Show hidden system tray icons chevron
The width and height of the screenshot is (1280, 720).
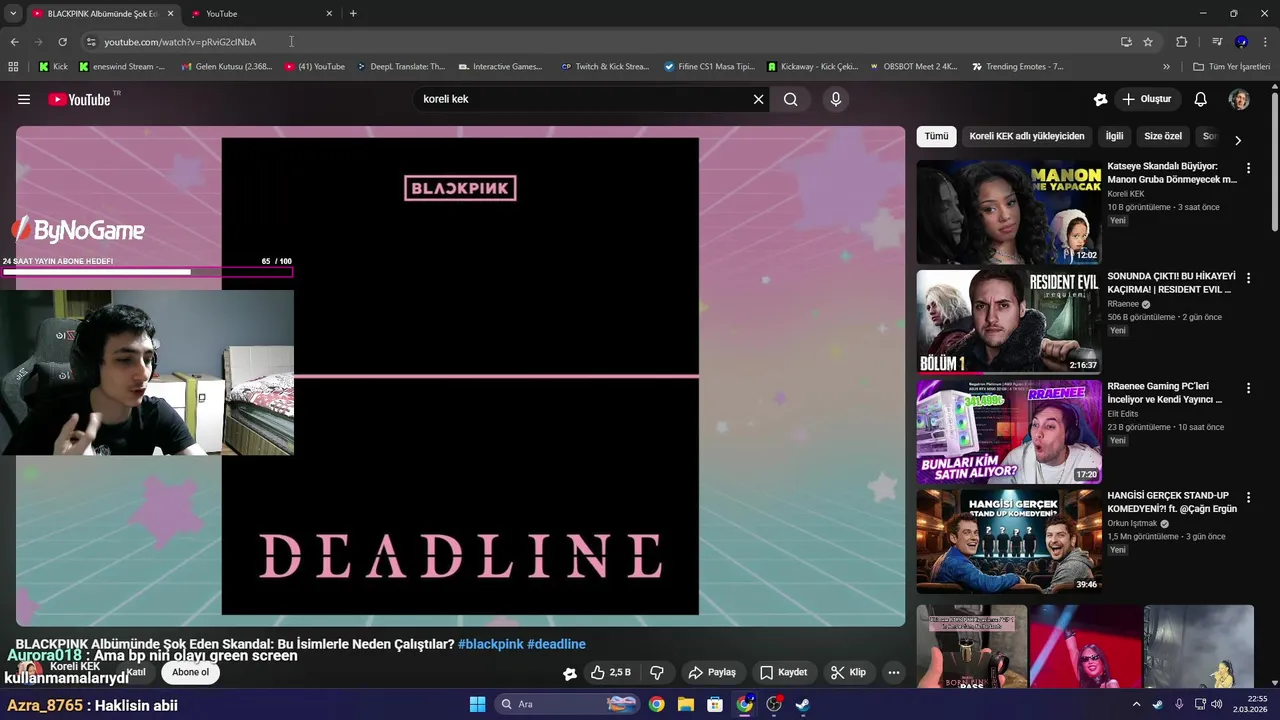[1136, 704]
